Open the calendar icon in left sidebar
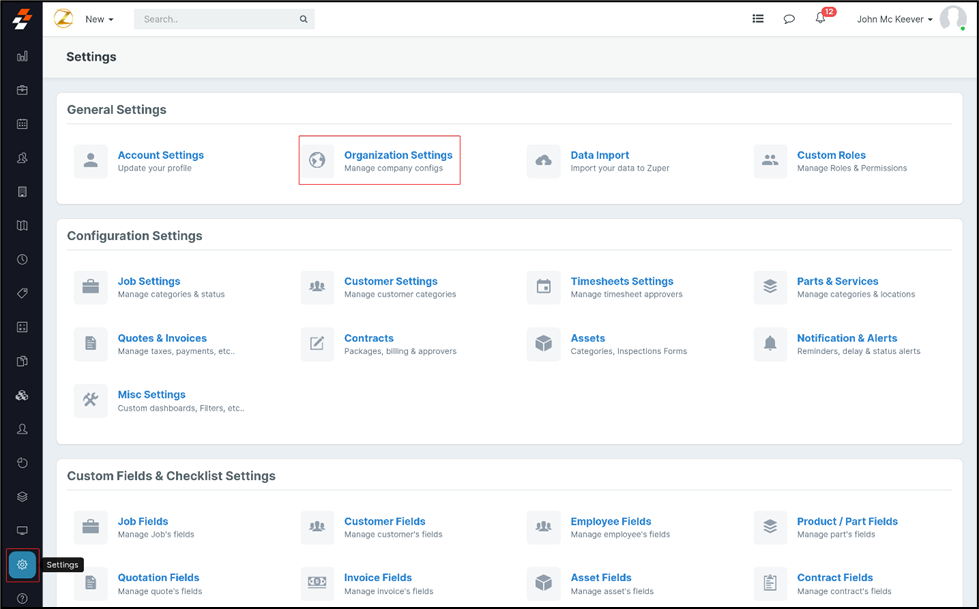979x609 pixels. 22,124
